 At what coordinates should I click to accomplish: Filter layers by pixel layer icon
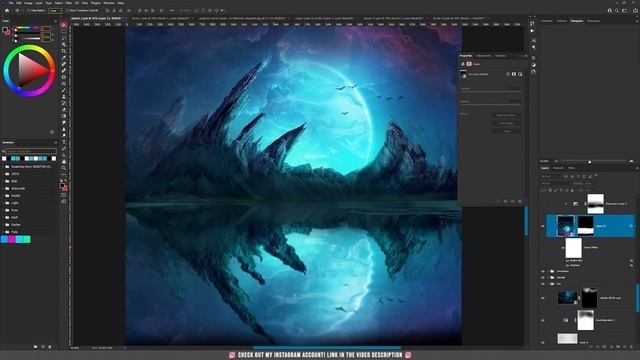pos(566,176)
